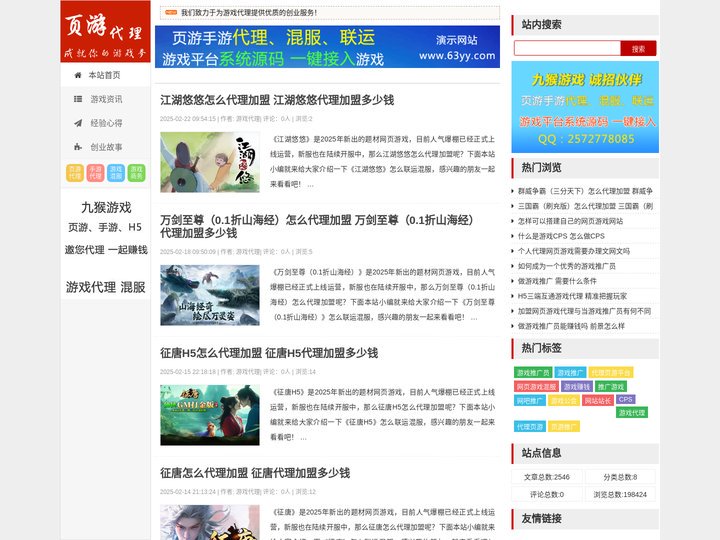Click the yellow 页游代理 square button
The image size is (720, 540).
(x=75, y=173)
